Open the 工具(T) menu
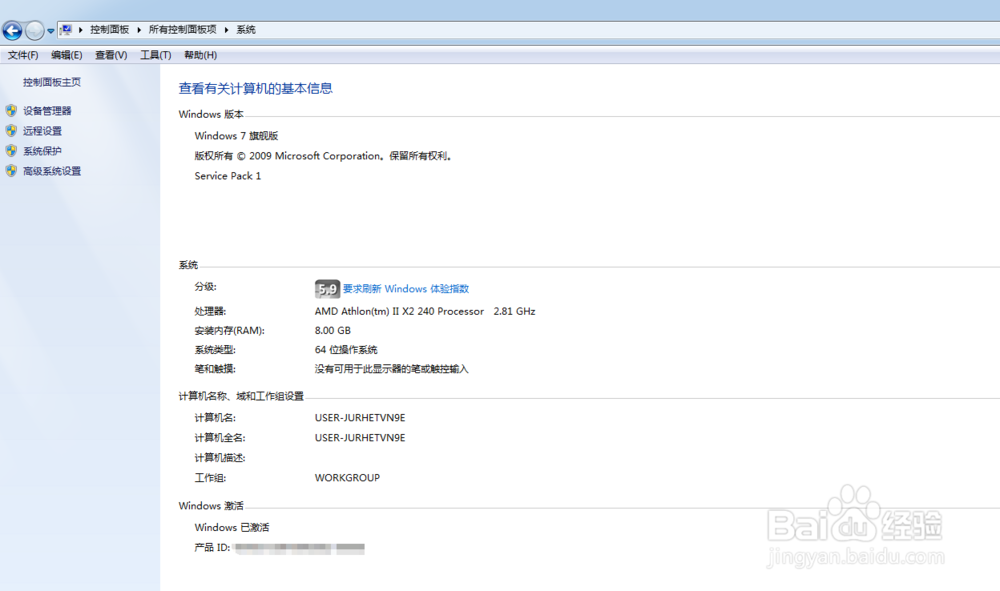 pyautogui.click(x=156, y=55)
